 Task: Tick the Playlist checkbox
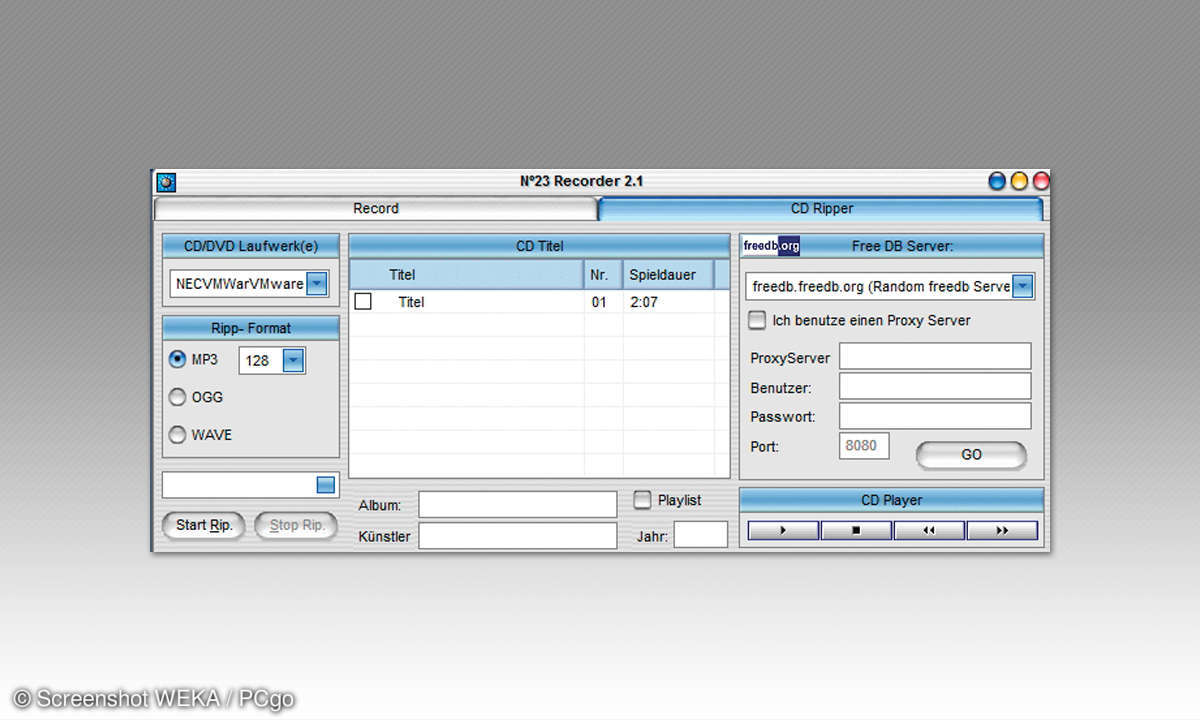pos(643,500)
